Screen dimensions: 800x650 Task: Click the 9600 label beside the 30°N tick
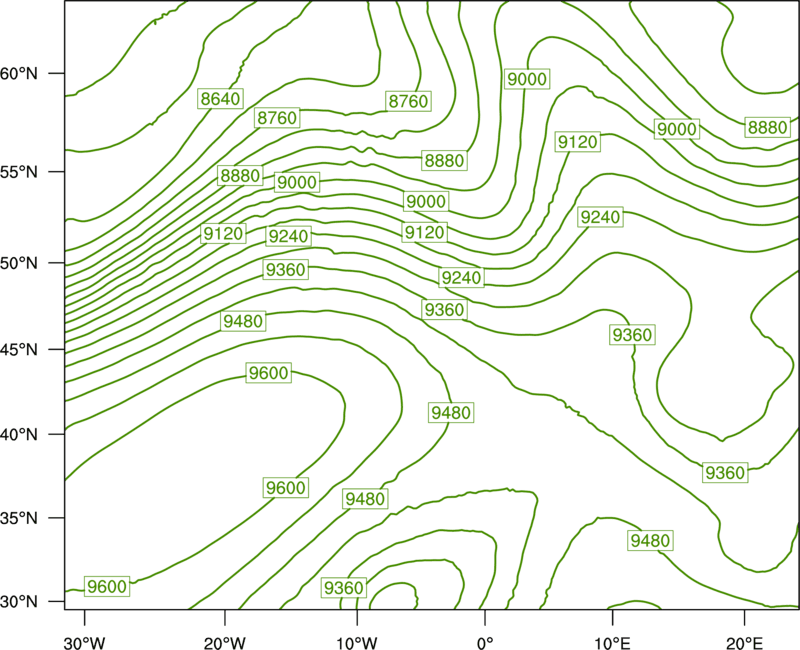(107, 586)
